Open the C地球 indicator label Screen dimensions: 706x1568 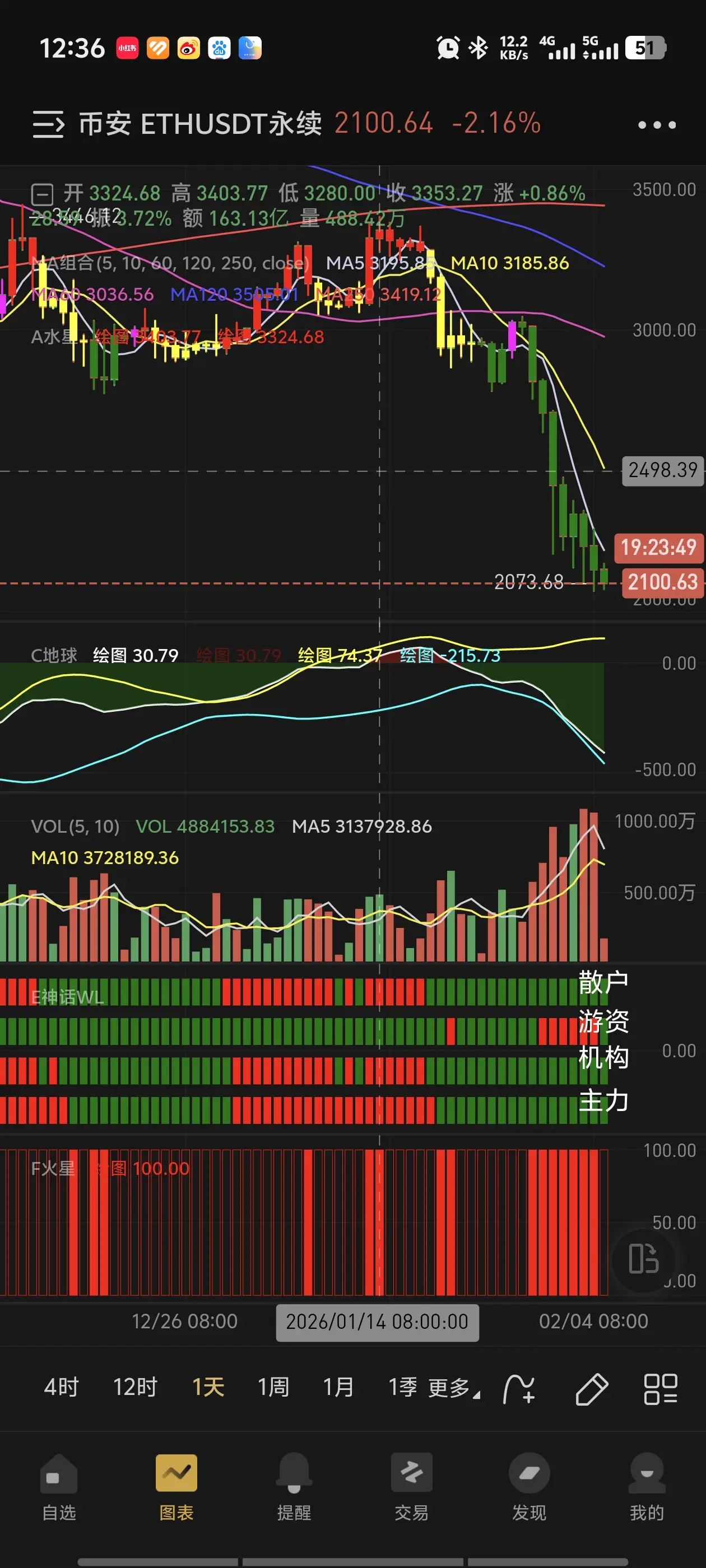54,656
